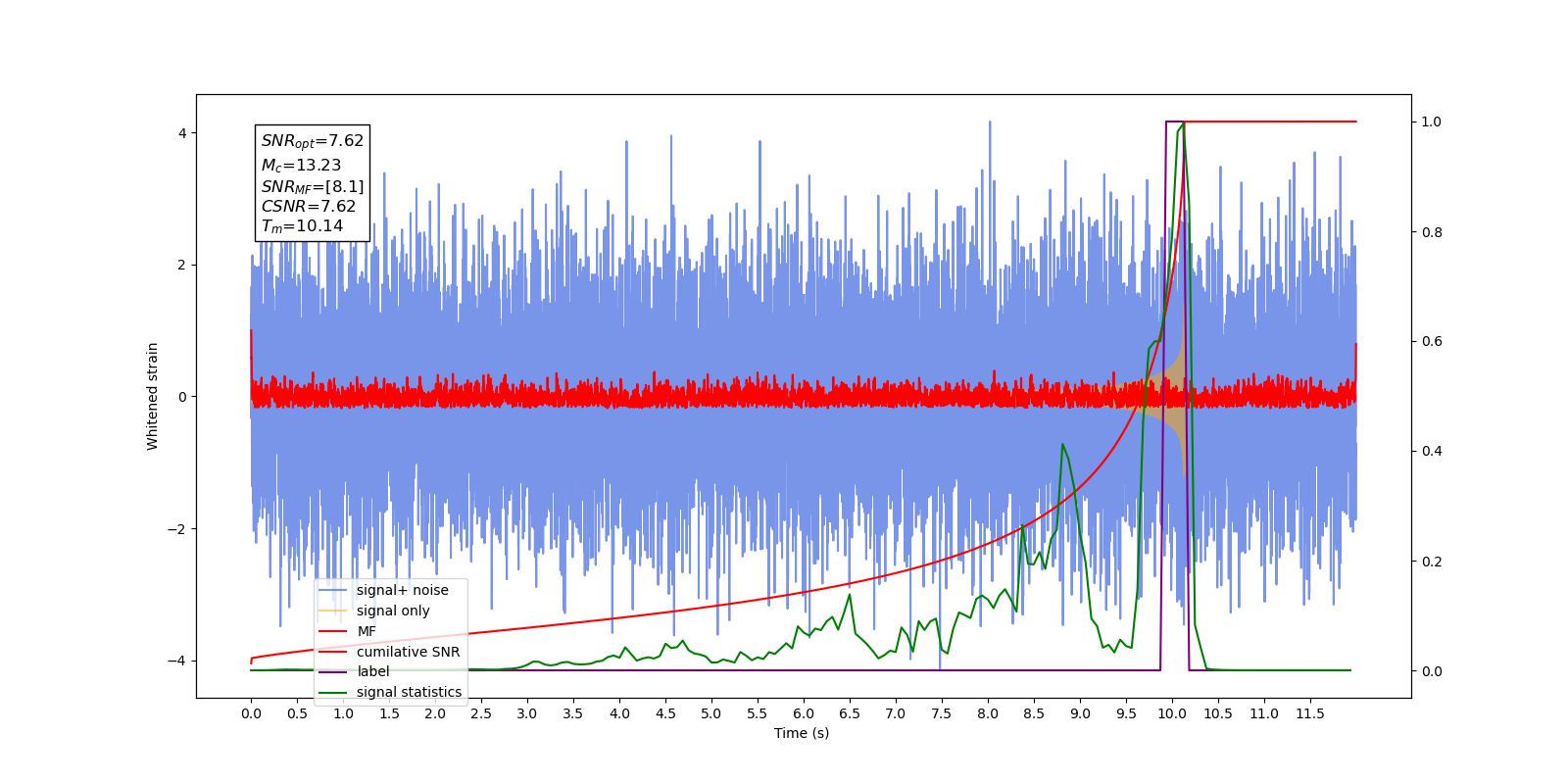Click the 4 tick on the strain axis
Image resolution: width=1568 pixels, height=784 pixels.
181,133
